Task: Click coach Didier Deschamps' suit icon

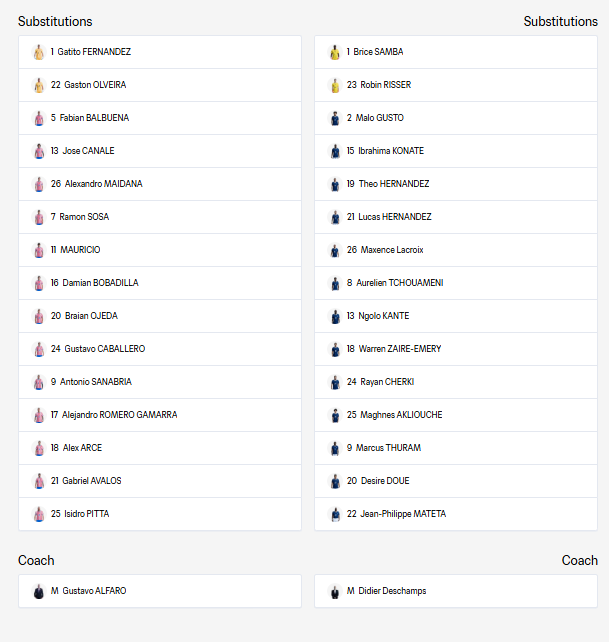Action: (x=335, y=591)
